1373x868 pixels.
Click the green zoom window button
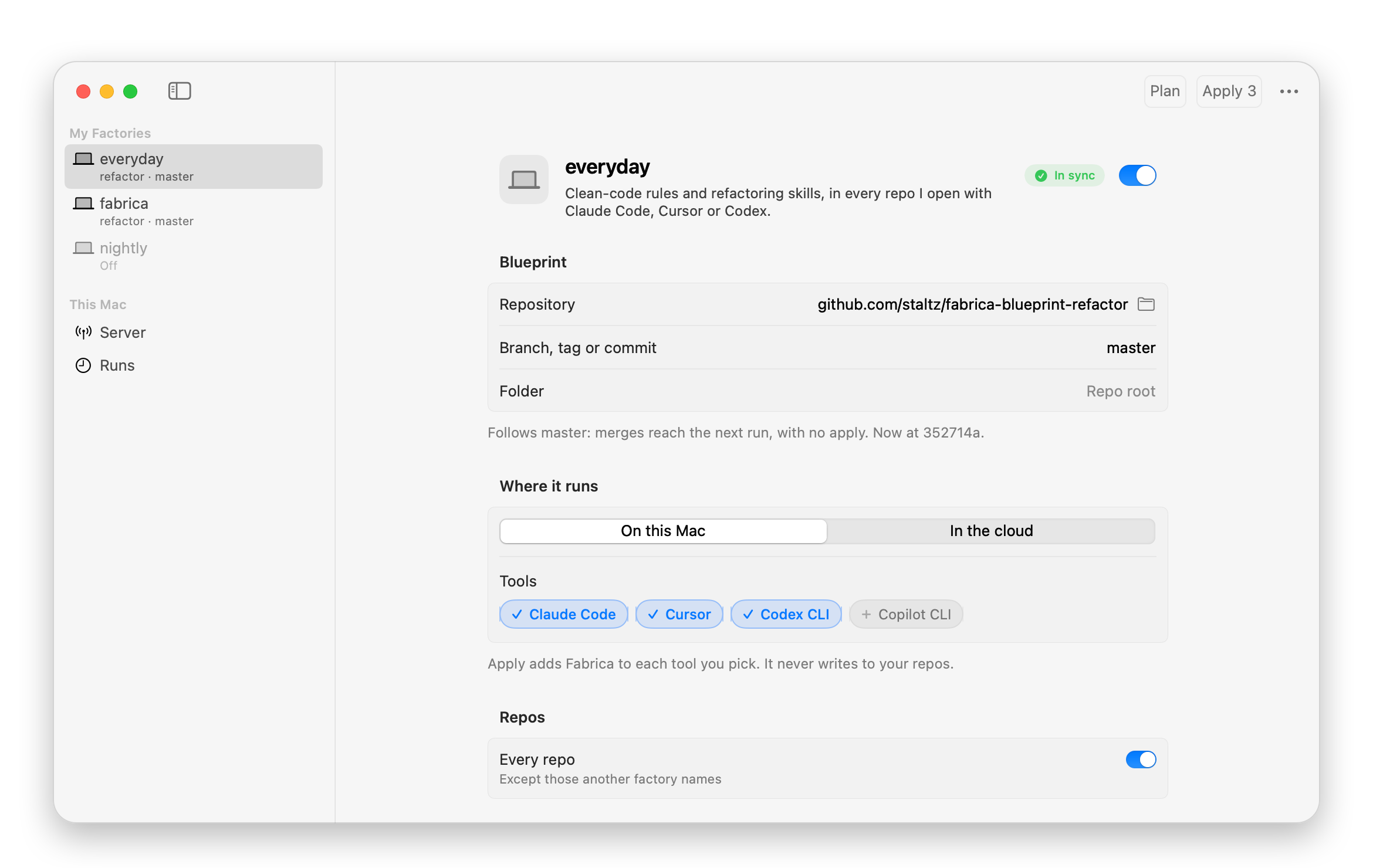pyautogui.click(x=130, y=91)
